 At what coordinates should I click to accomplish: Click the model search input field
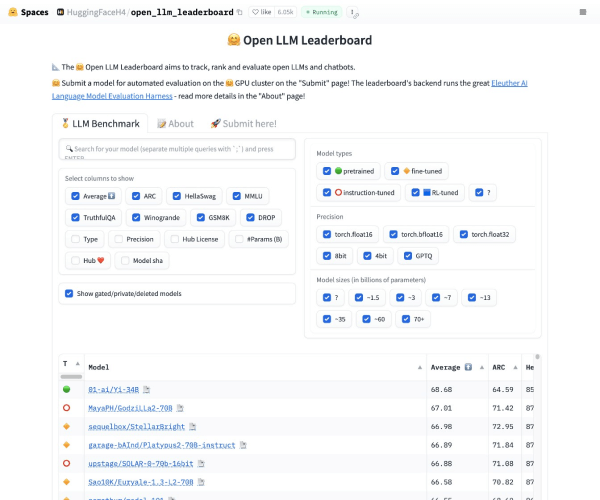pos(177,149)
